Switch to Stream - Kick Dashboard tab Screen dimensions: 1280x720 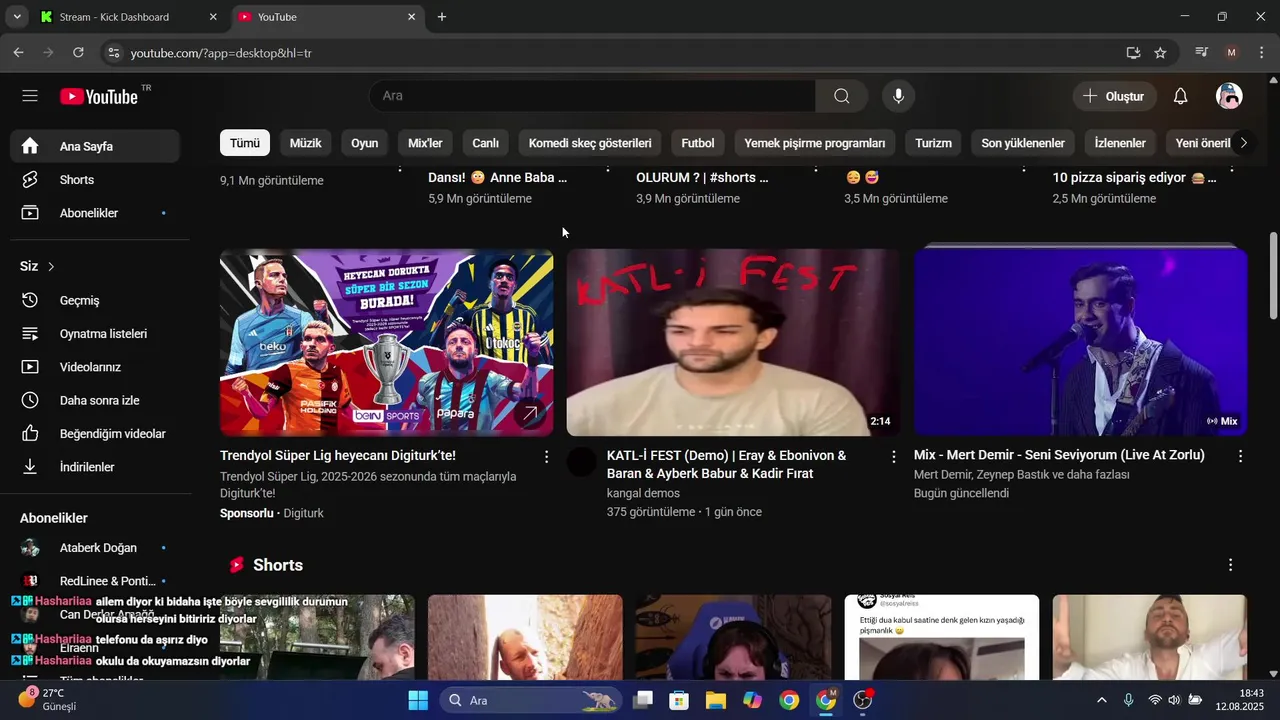[x=128, y=17]
